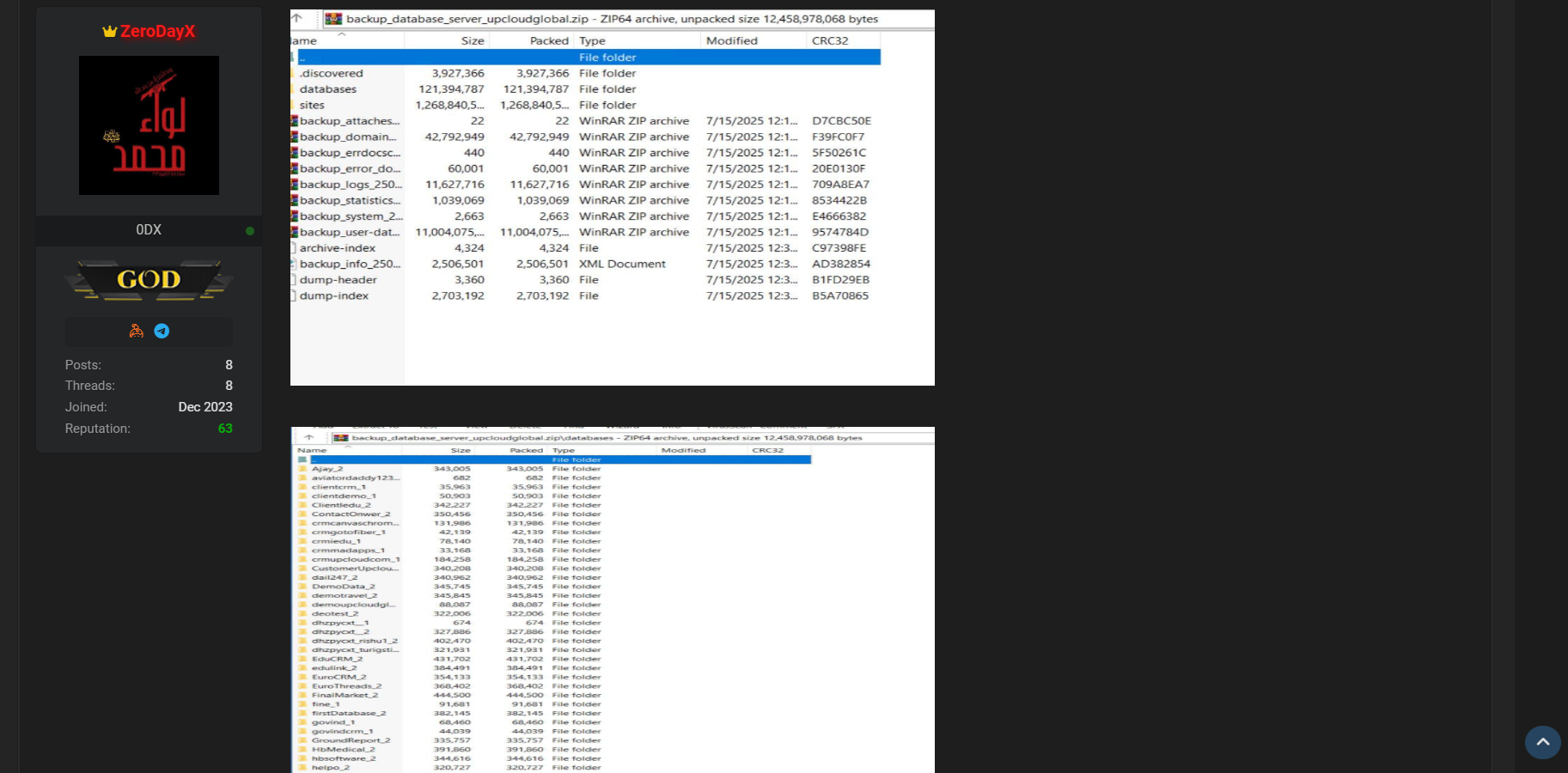The image size is (1568, 773).
Task: Click the reputation score 63
Action: (x=225, y=429)
